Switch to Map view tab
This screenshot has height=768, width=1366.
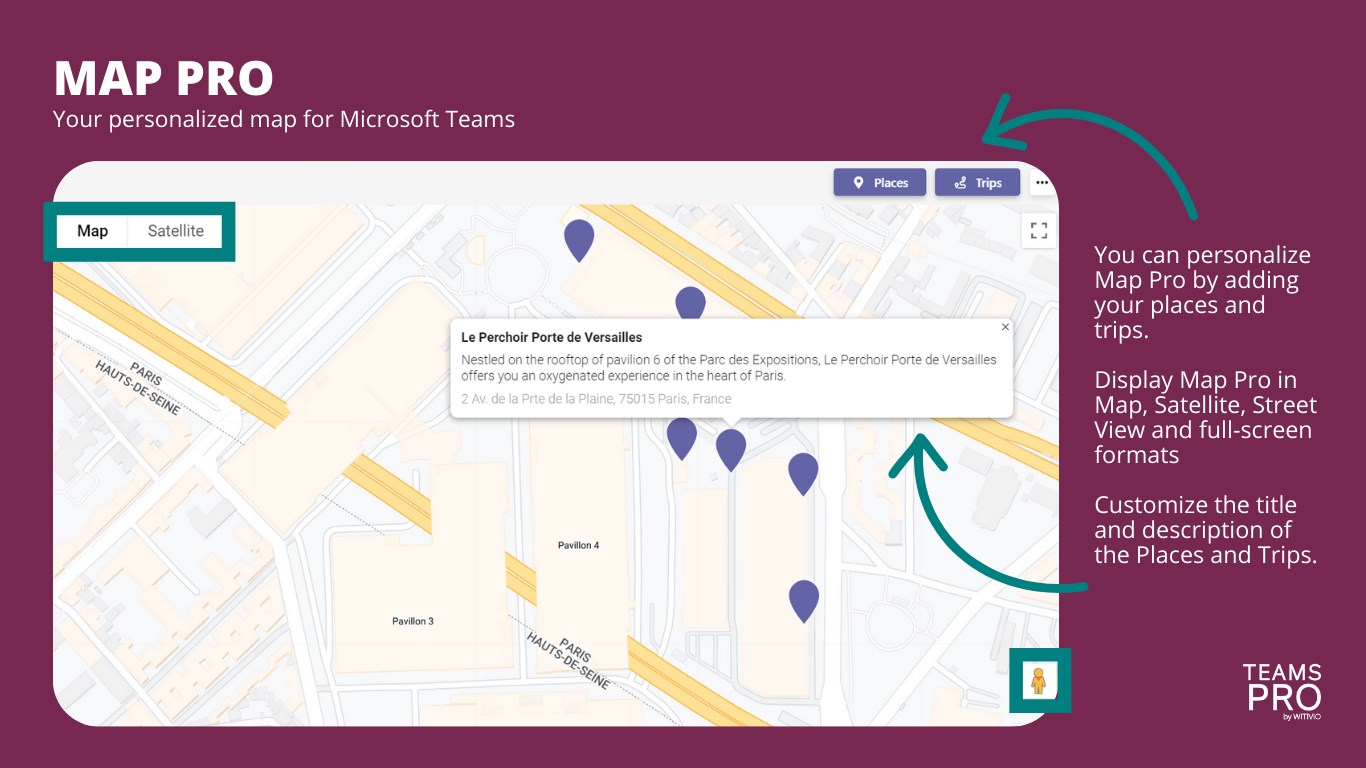pyautogui.click(x=92, y=231)
